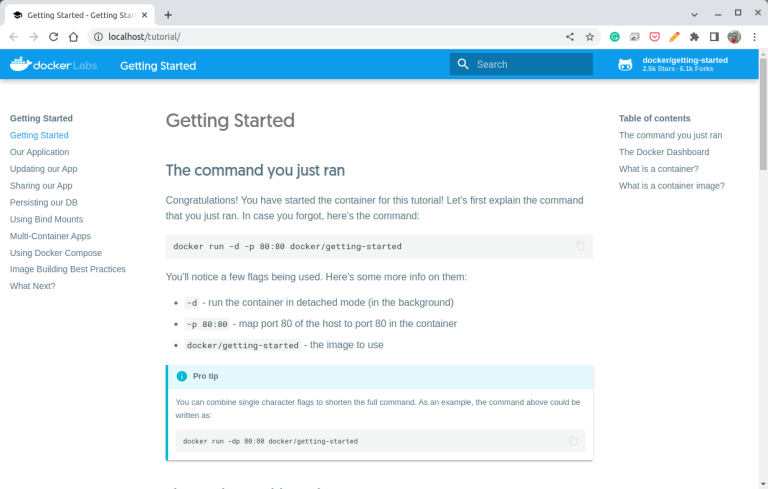Open Chrome's three-dot menu
The height and width of the screenshot is (489, 768).
(x=754, y=36)
